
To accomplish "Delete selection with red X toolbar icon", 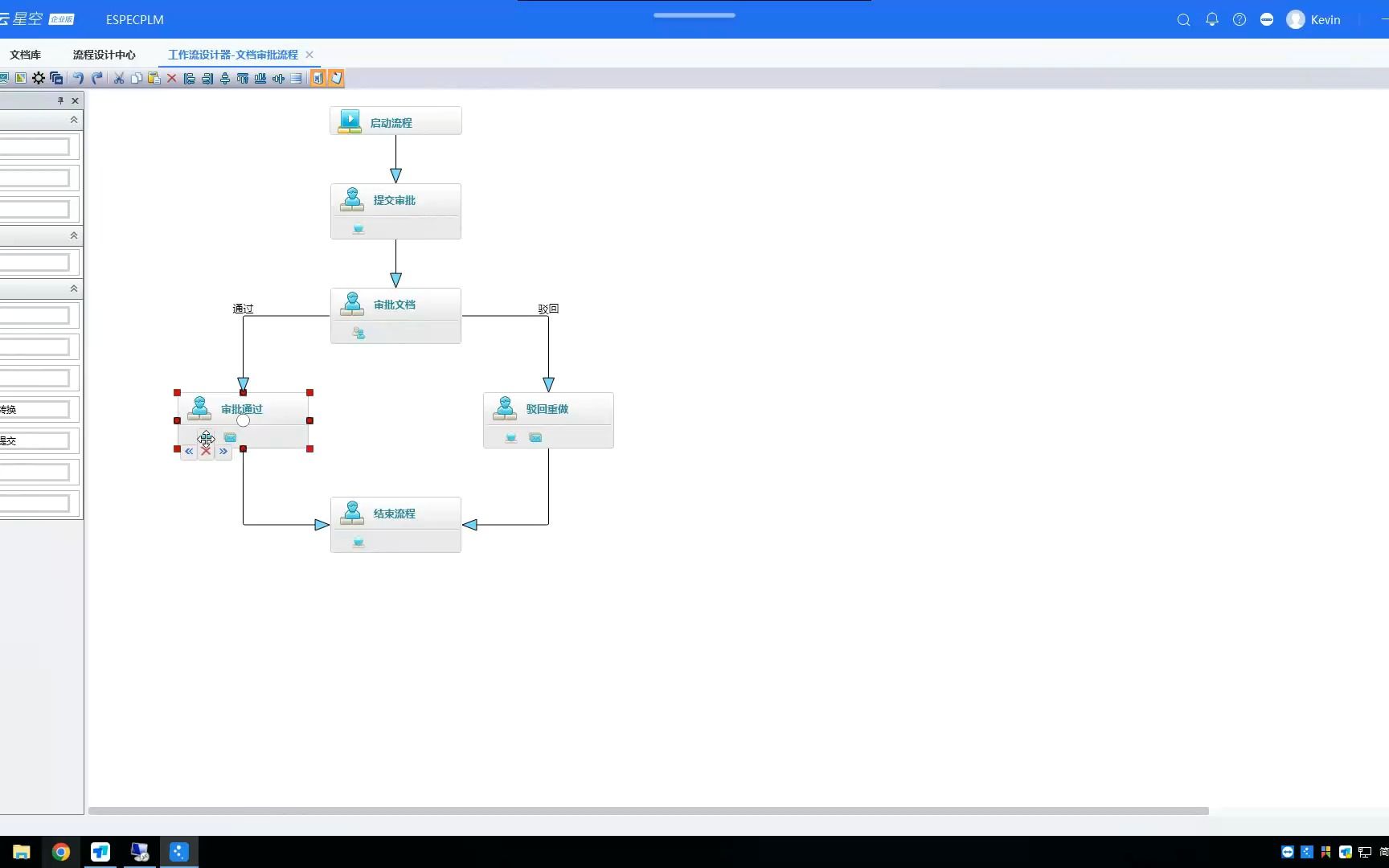I will click(x=171, y=78).
